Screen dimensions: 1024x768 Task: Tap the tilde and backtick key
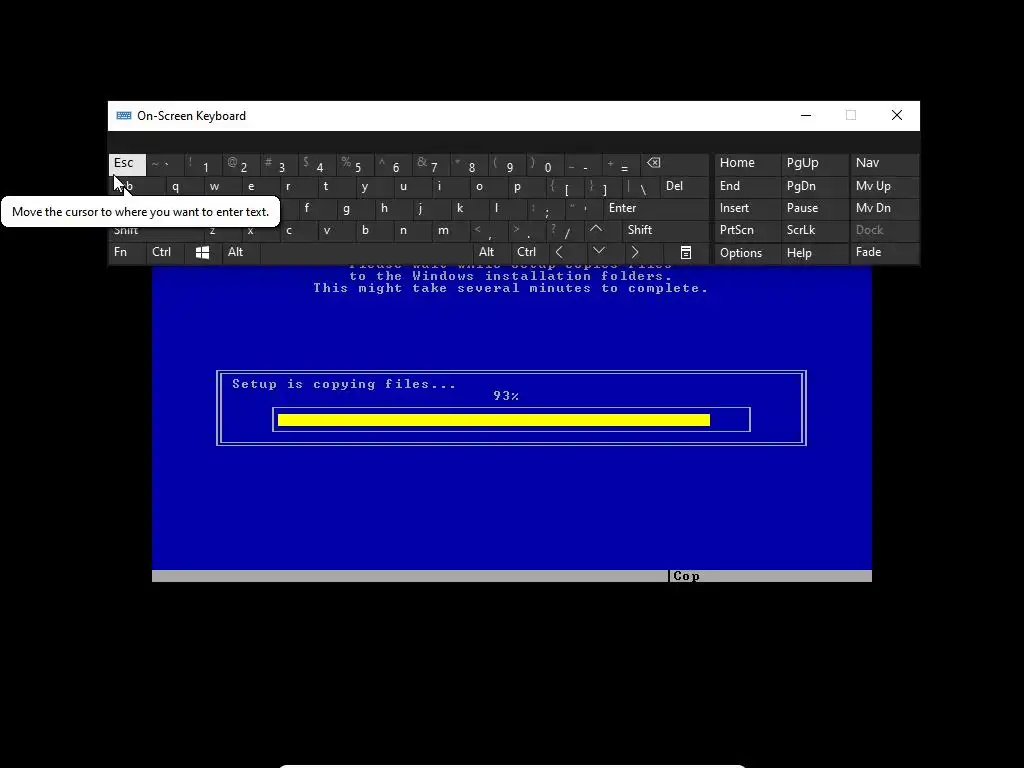(x=165, y=164)
